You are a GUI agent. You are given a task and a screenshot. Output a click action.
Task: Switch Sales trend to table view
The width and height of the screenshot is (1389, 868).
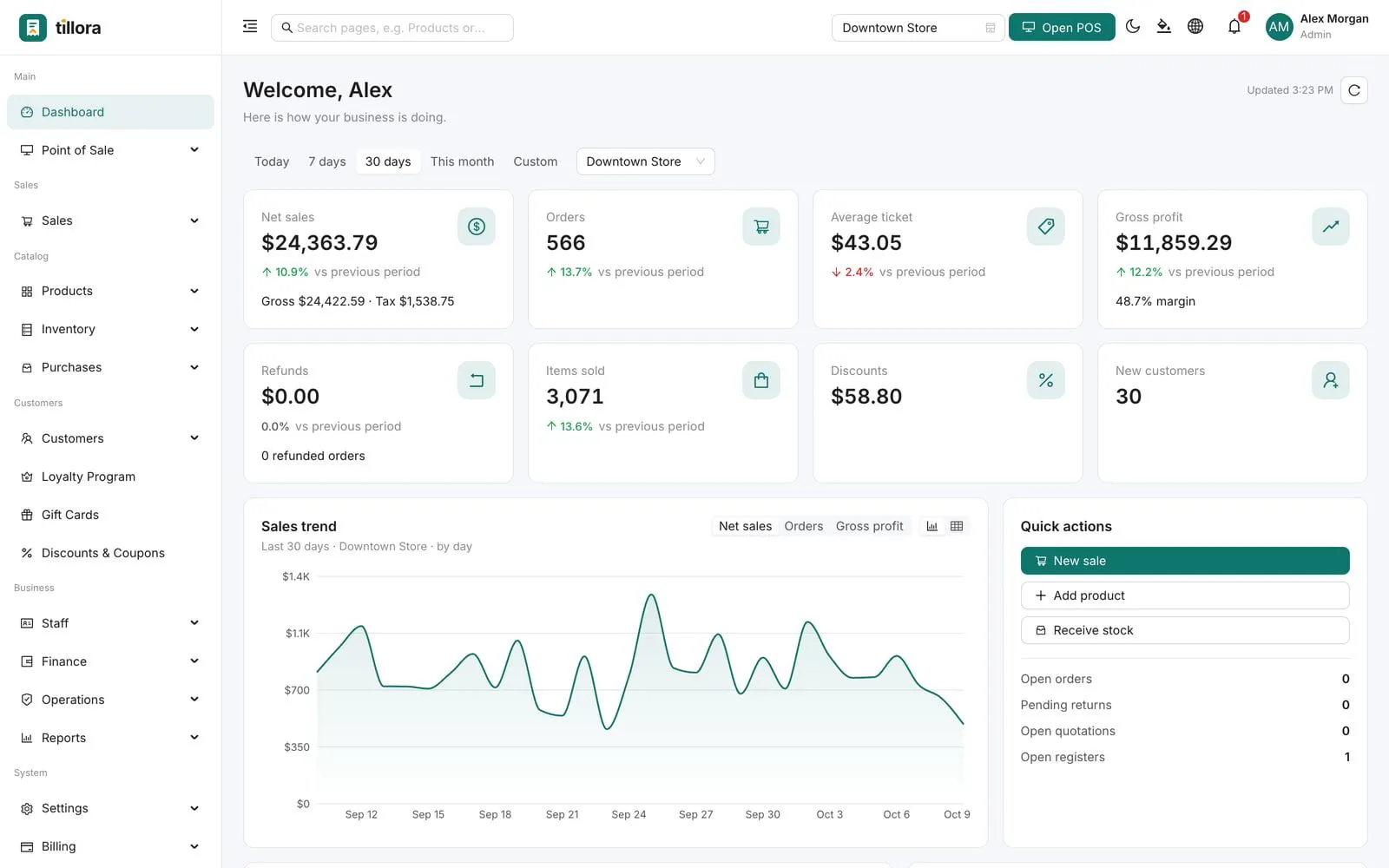[x=957, y=526]
